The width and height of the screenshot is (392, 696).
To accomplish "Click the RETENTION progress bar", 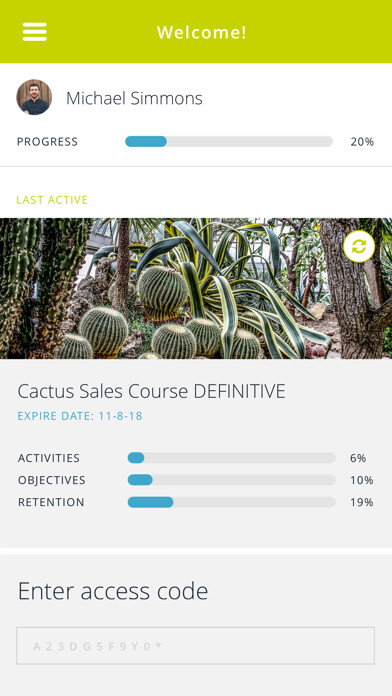I will (x=231, y=502).
